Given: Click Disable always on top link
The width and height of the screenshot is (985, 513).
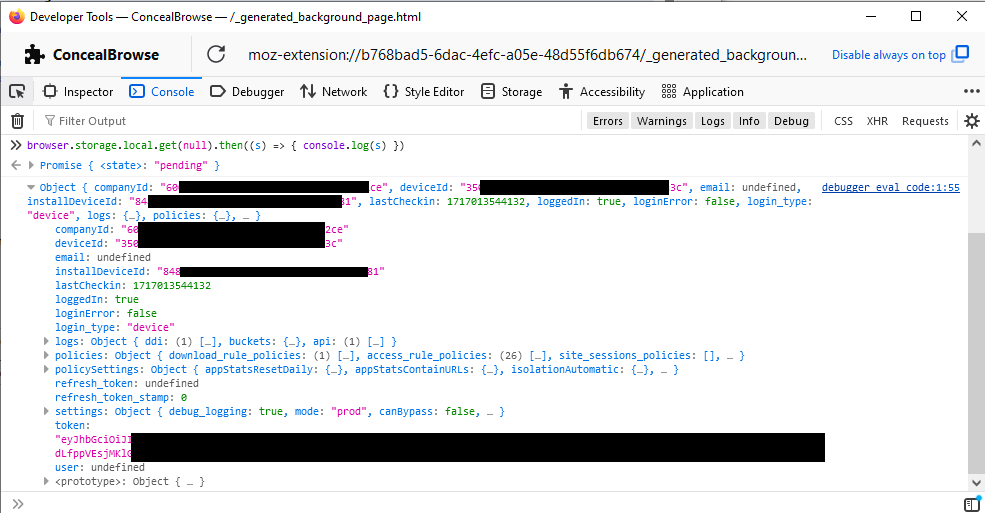Looking at the screenshot, I should 888,55.
